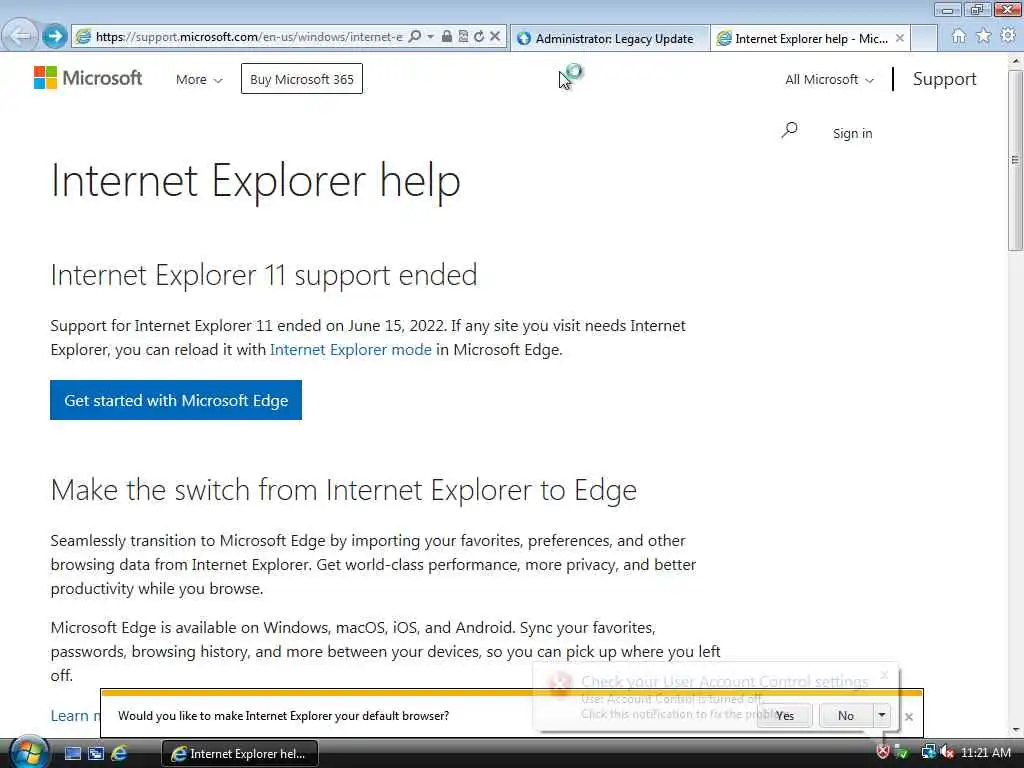Click Get started with Microsoft Edge button
This screenshot has width=1024, height=768.
click(x=176, y=400)
